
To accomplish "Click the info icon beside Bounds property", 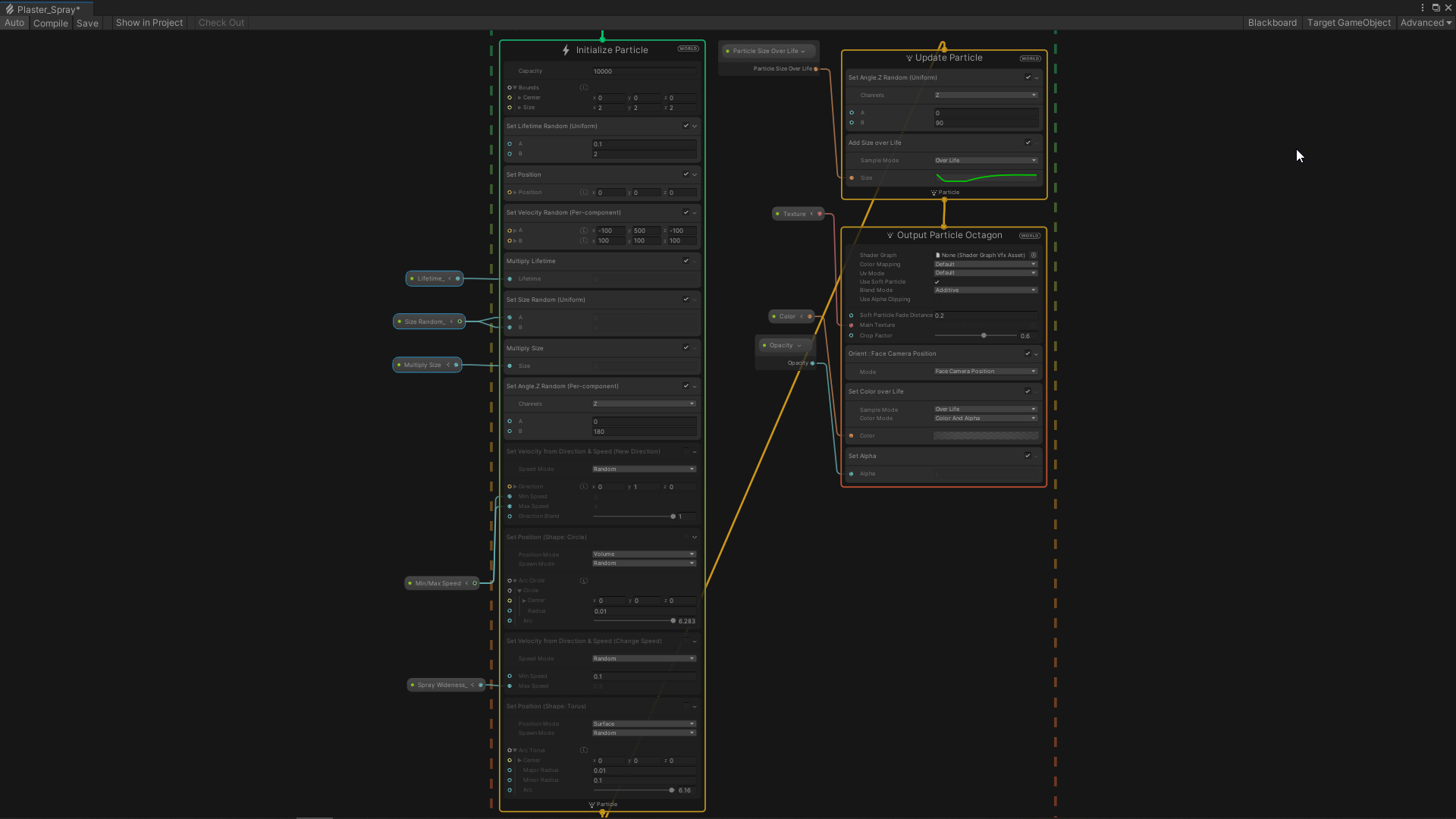I will tap(584, 87).
